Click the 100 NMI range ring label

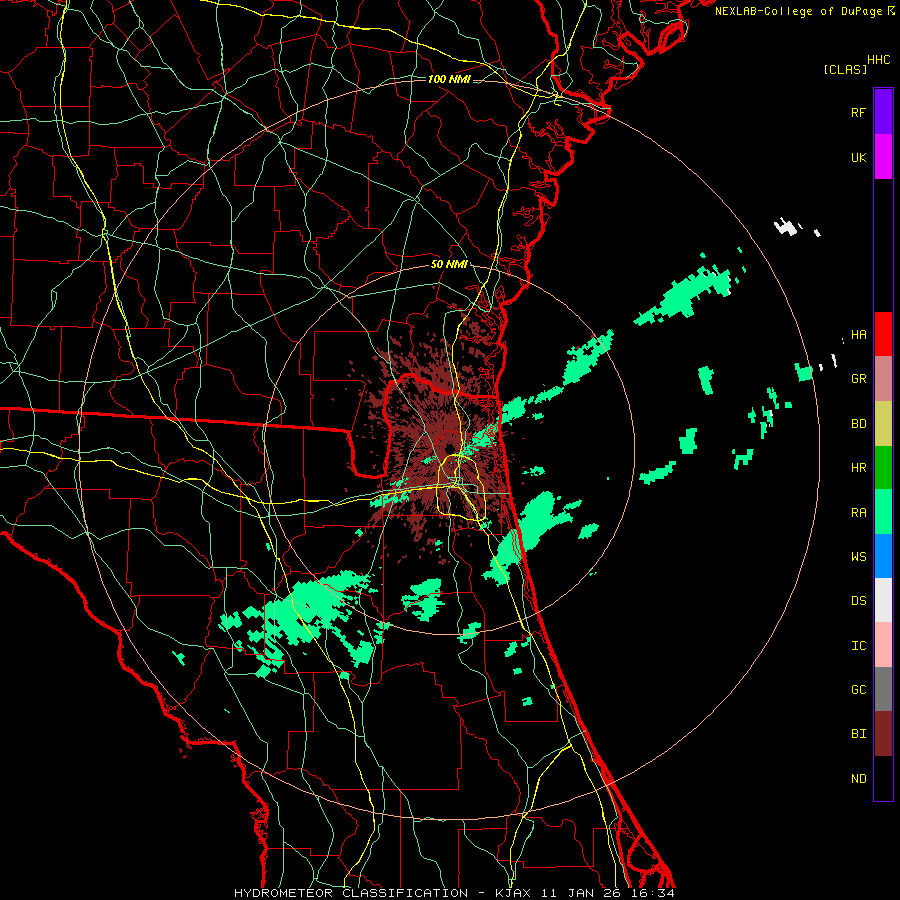click(x=449, y=79)
